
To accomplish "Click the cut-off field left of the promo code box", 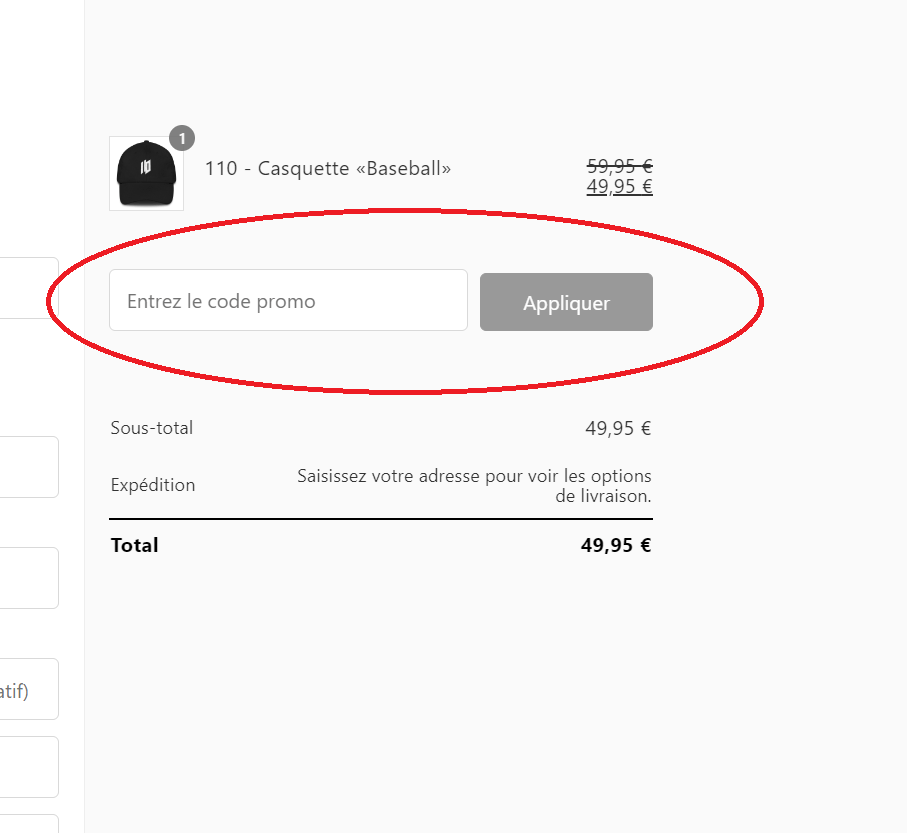I will click(x=28, y=288).
